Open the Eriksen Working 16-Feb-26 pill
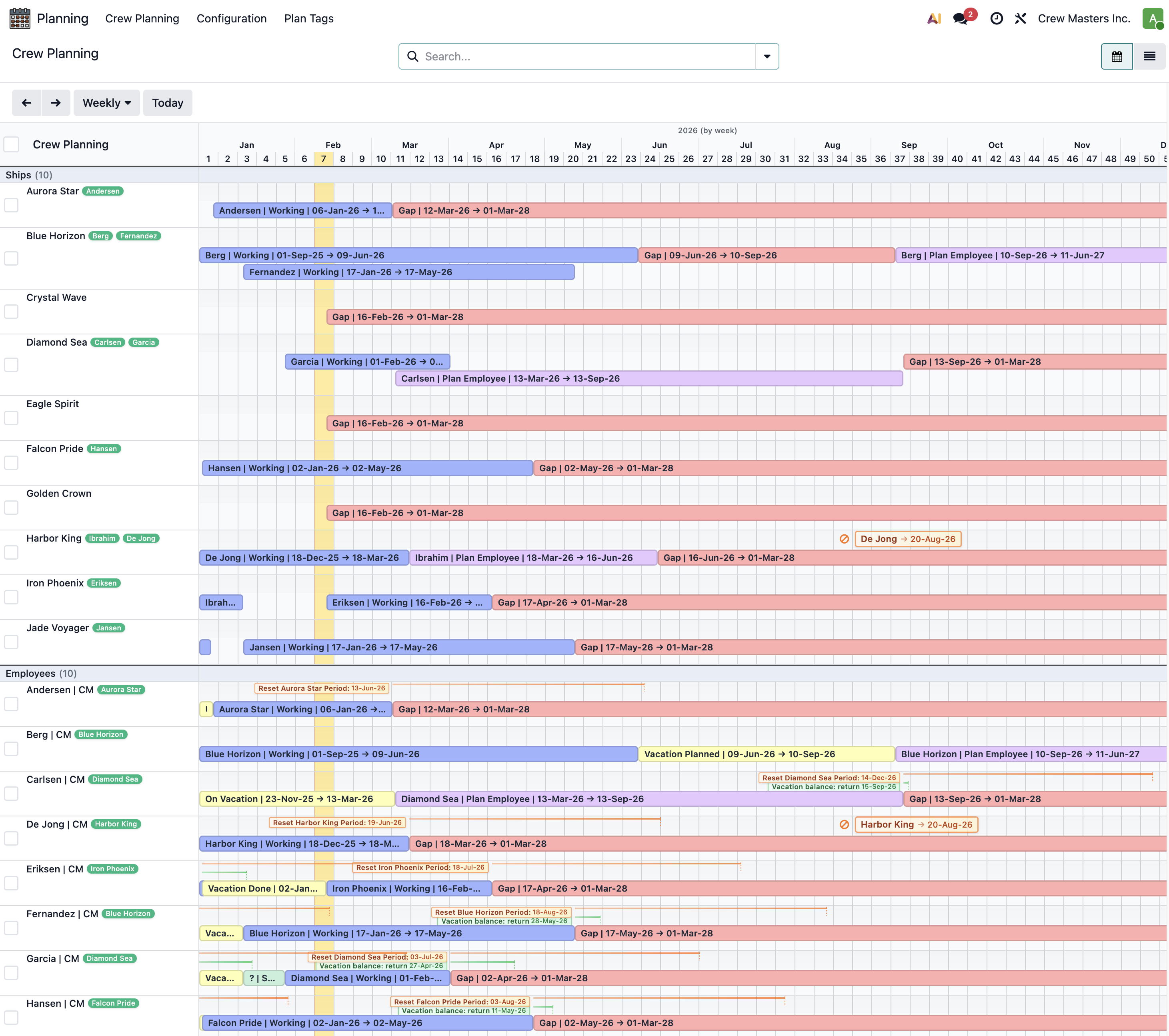The height and width of the screenshot is (1036, 1169). (x=408, y=603)
